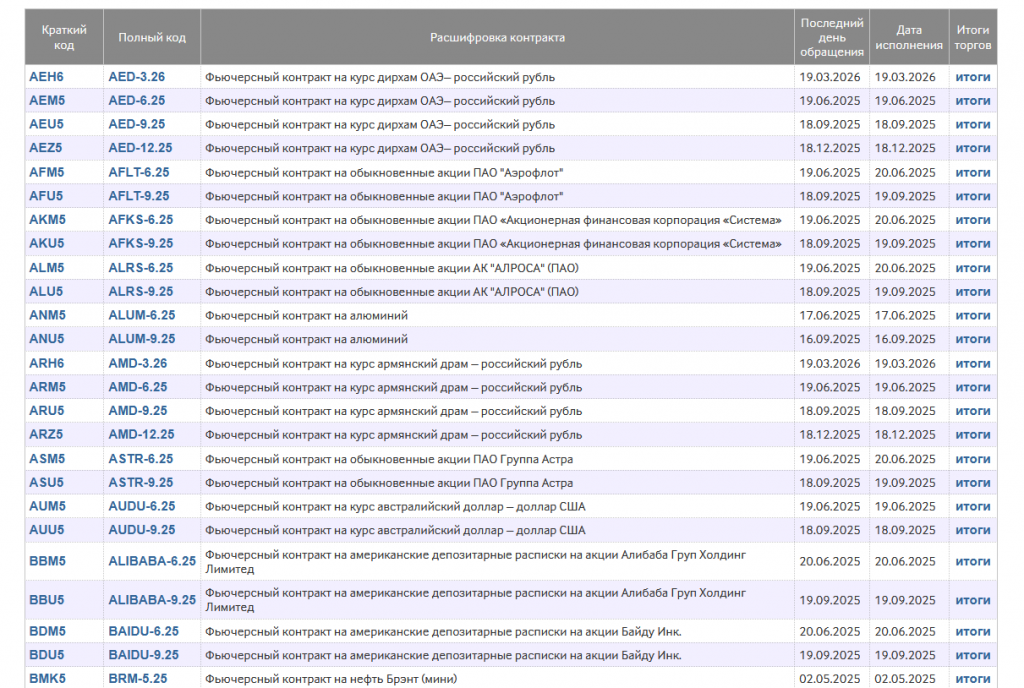
Task: Open the AFLT-9.25 contract link
Action: pyautogui.click(x=139, y=196)
